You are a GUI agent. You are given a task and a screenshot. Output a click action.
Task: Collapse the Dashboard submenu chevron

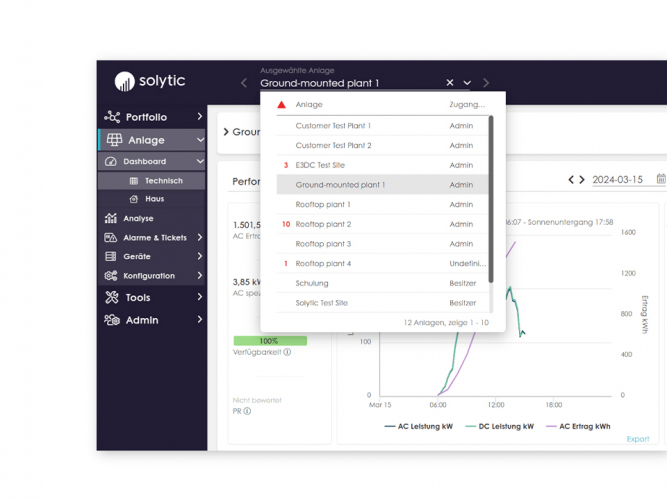coord(200,161)
